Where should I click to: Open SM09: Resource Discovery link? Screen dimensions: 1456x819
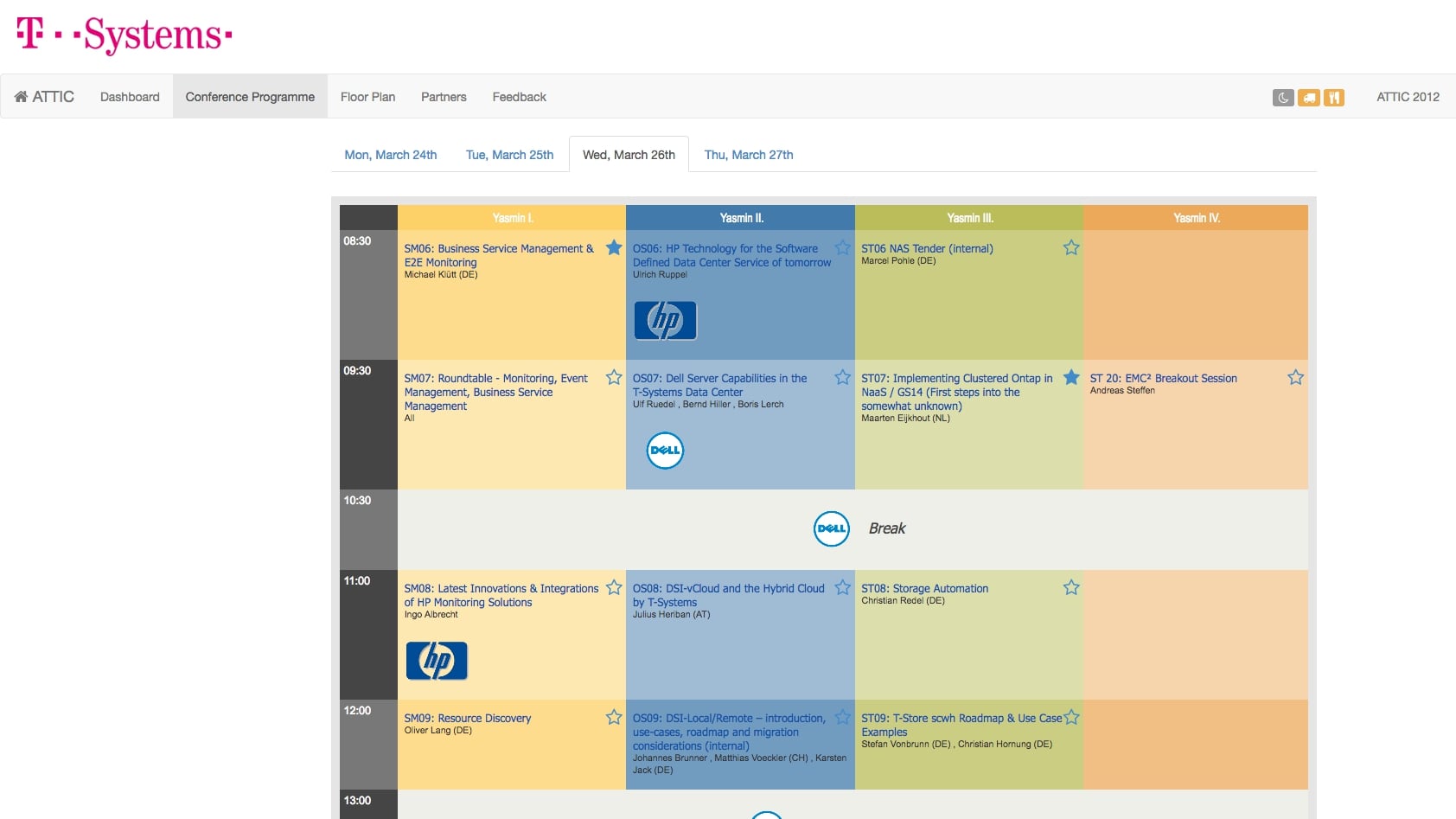point(468,718)
